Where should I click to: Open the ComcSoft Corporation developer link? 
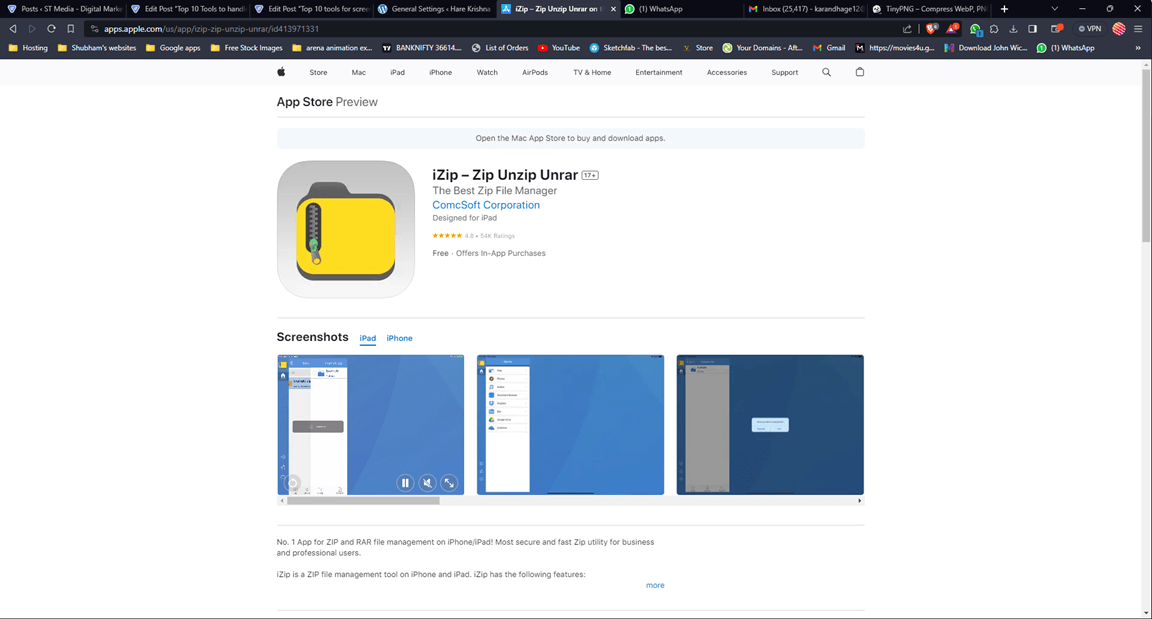click(486, 205)
